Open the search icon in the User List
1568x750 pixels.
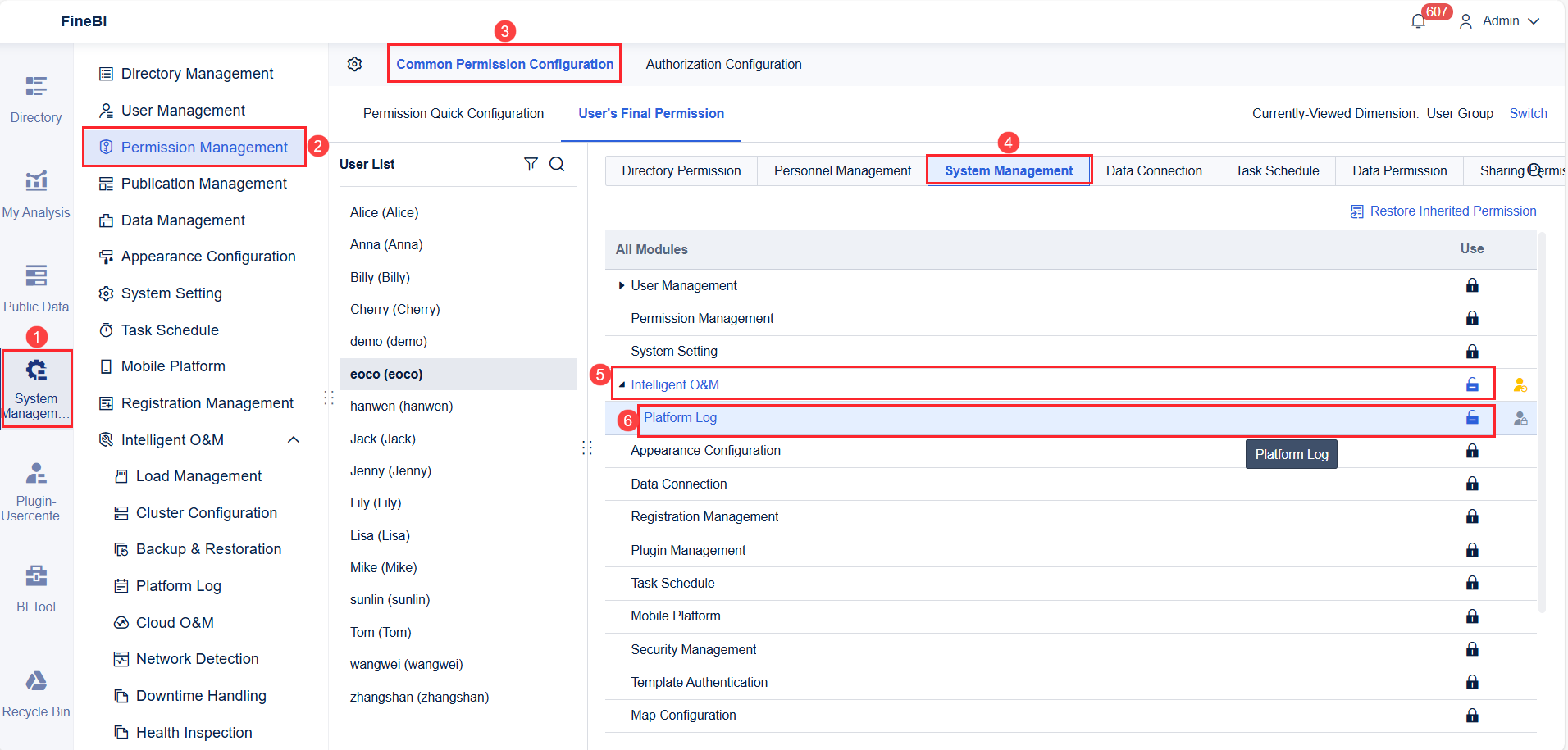point(557,164)
